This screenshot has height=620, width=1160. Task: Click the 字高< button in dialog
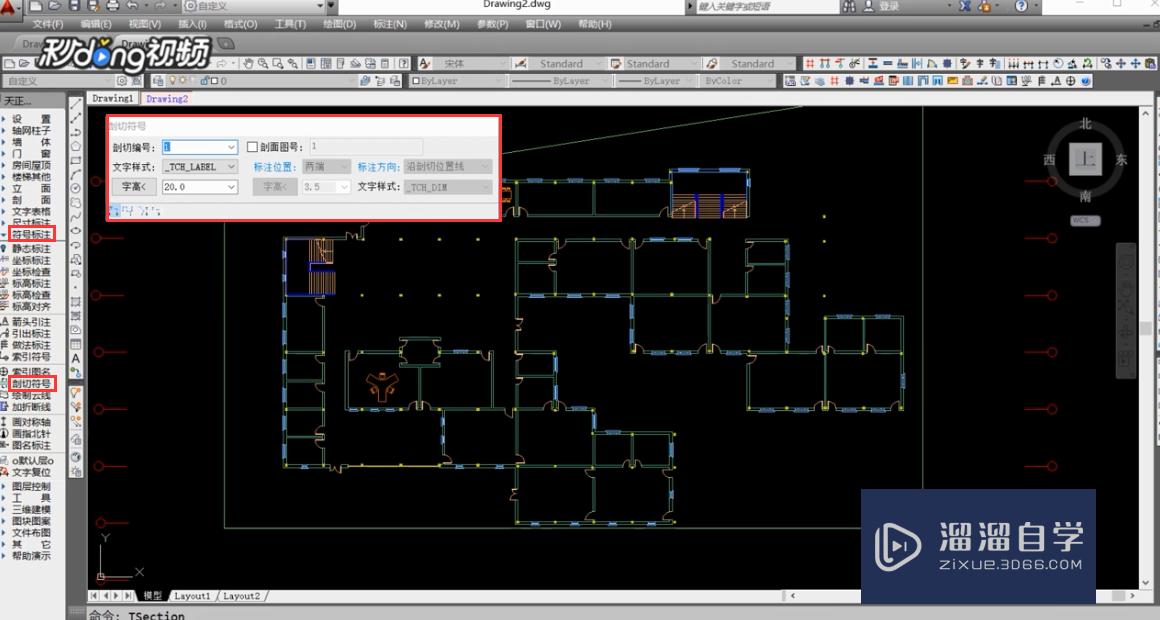(134, 187)
